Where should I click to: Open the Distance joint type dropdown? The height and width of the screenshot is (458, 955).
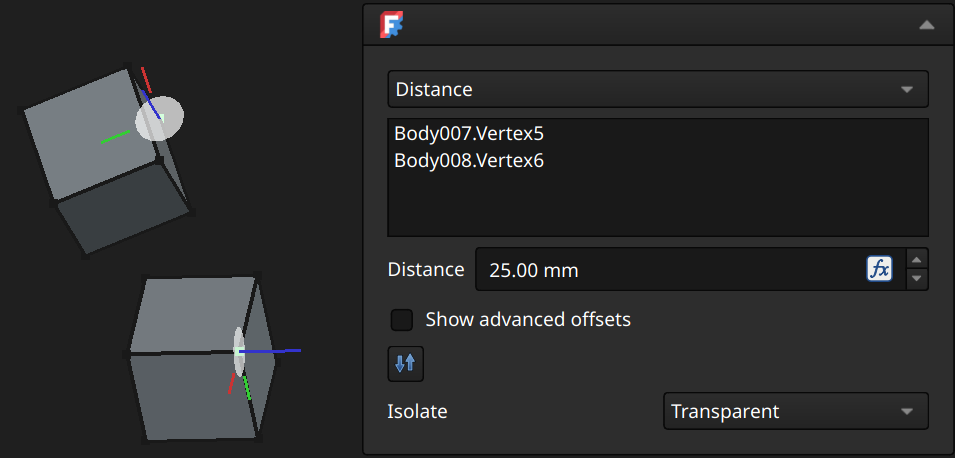tap(658, 90)
